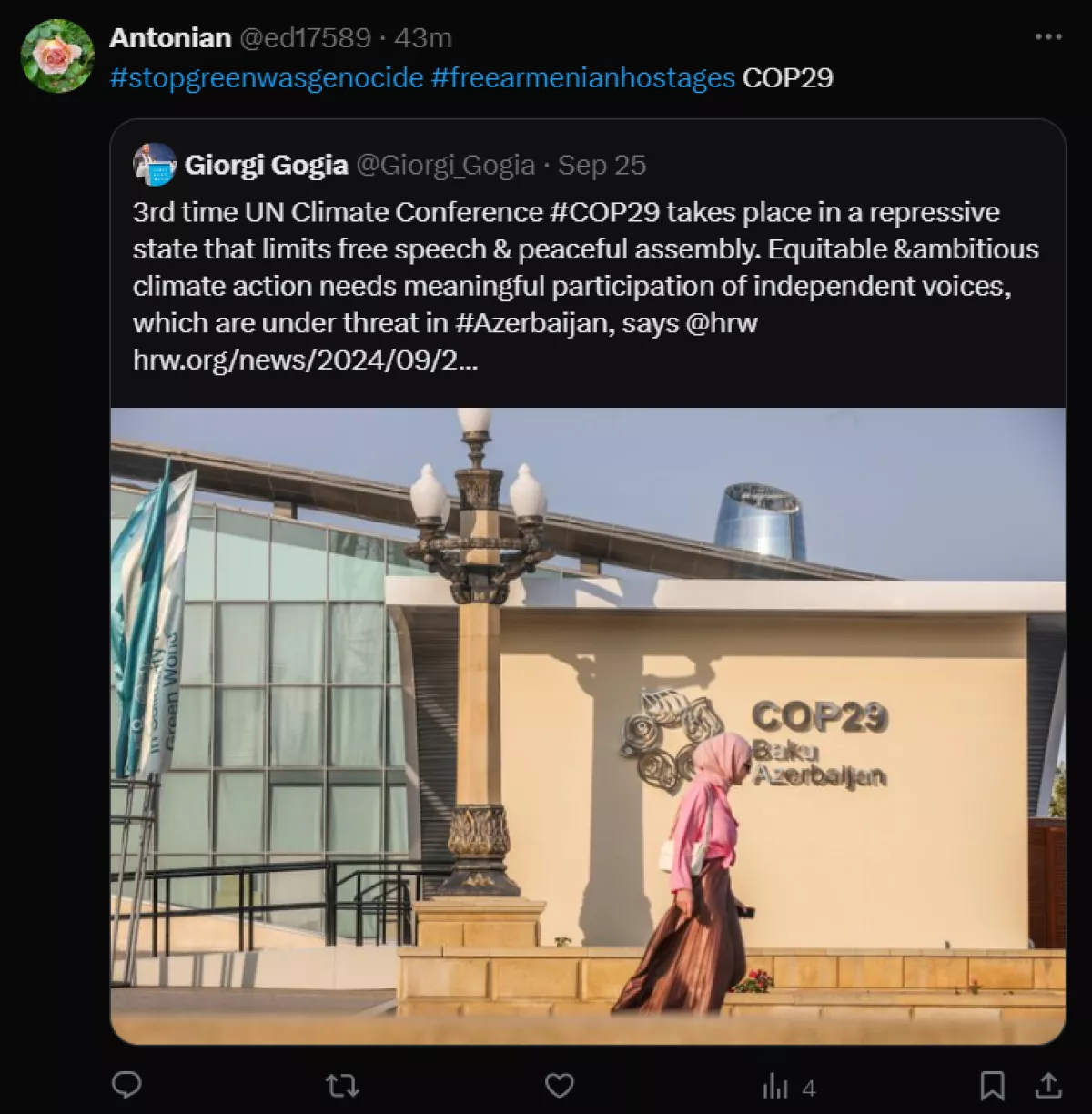Viewport: 1092px width, 1114px height.
Task: Open the @ed17589 handle
Action: (305, 37)
